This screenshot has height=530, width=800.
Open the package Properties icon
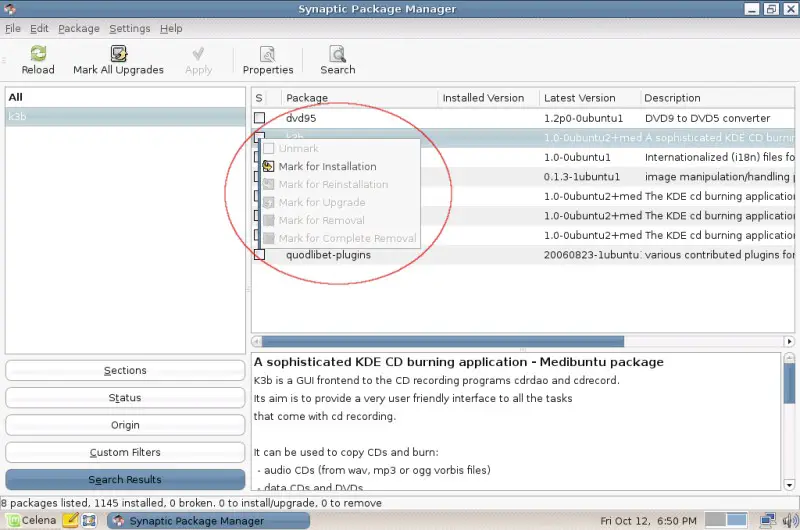(268, 54)
